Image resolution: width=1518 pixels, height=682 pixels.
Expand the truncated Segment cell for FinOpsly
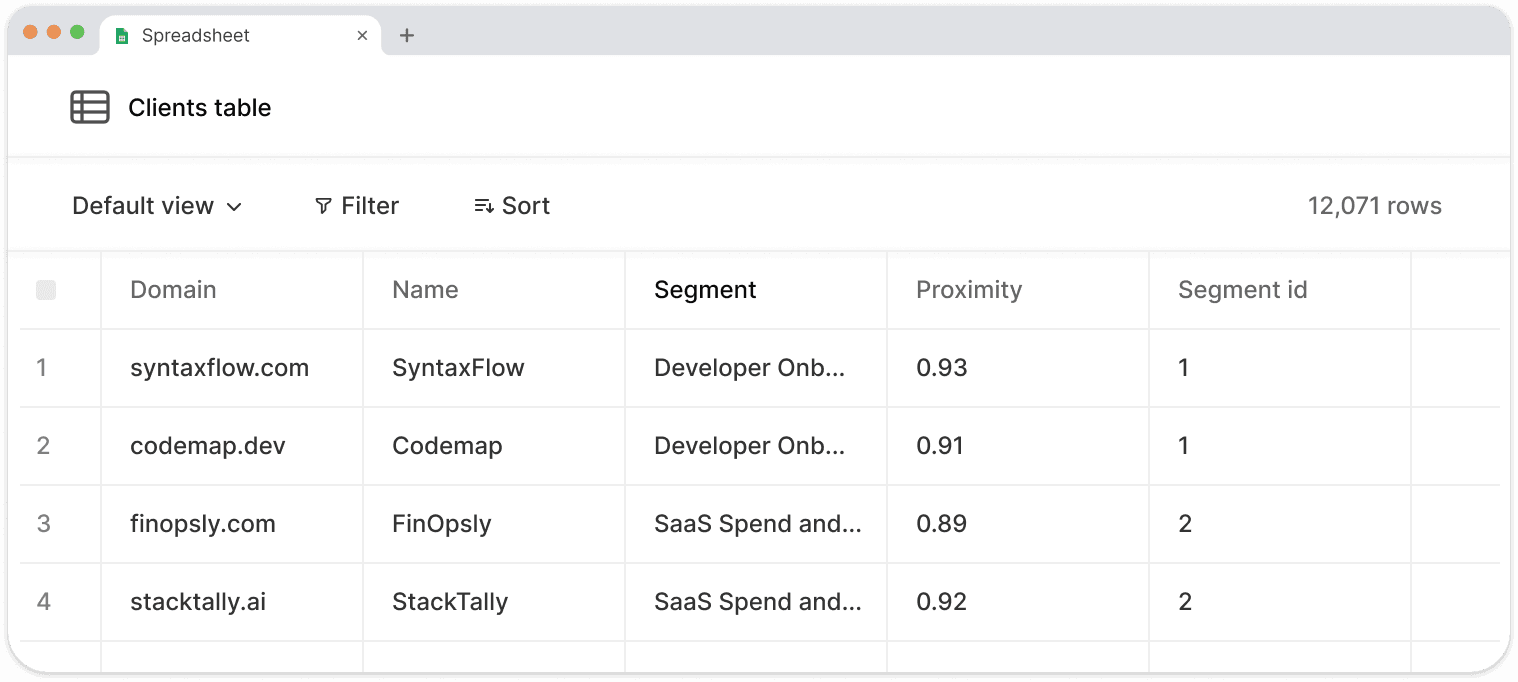pyautogui.click(x=757, y=523)
